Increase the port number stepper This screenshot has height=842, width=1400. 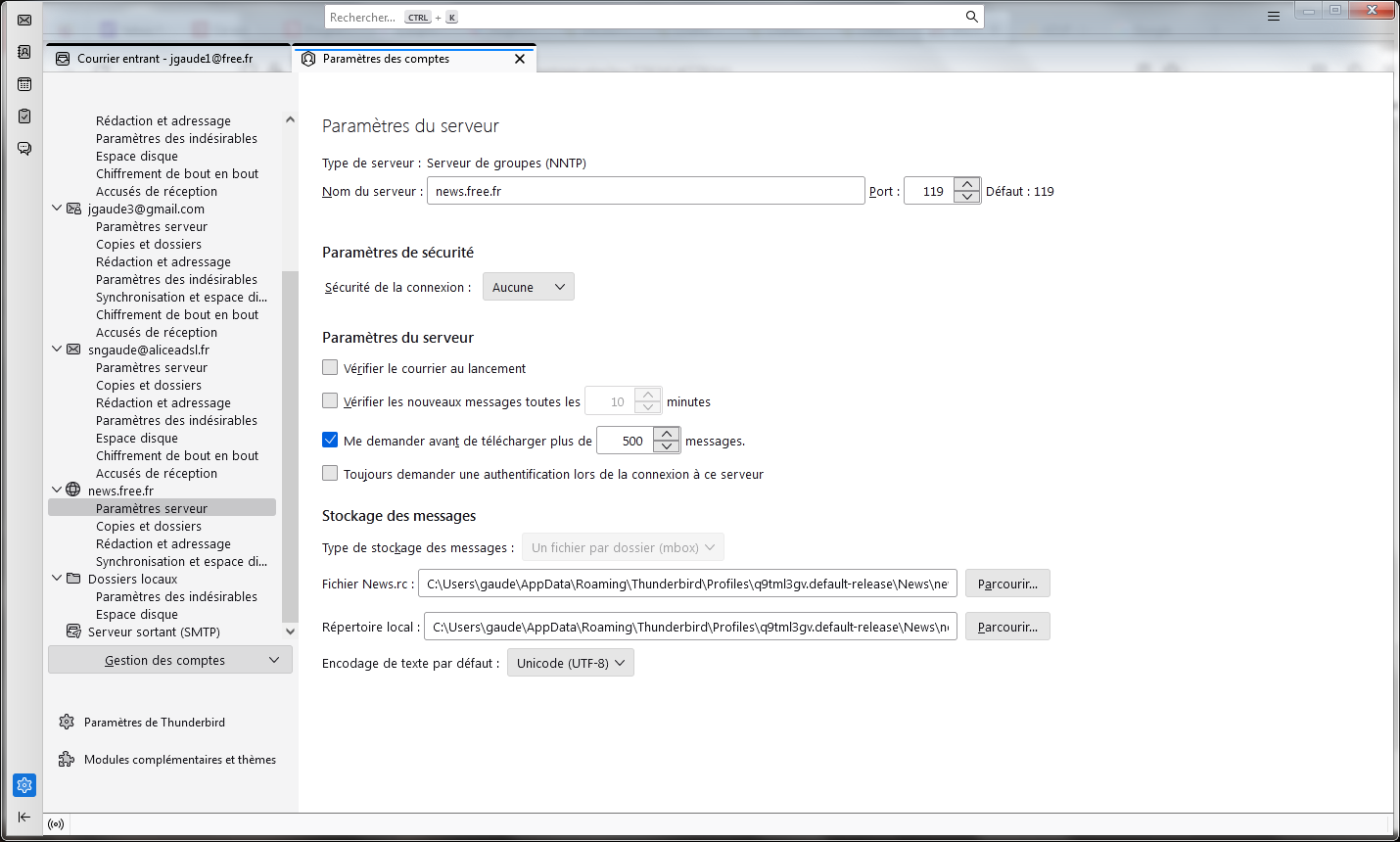[967, 184]
